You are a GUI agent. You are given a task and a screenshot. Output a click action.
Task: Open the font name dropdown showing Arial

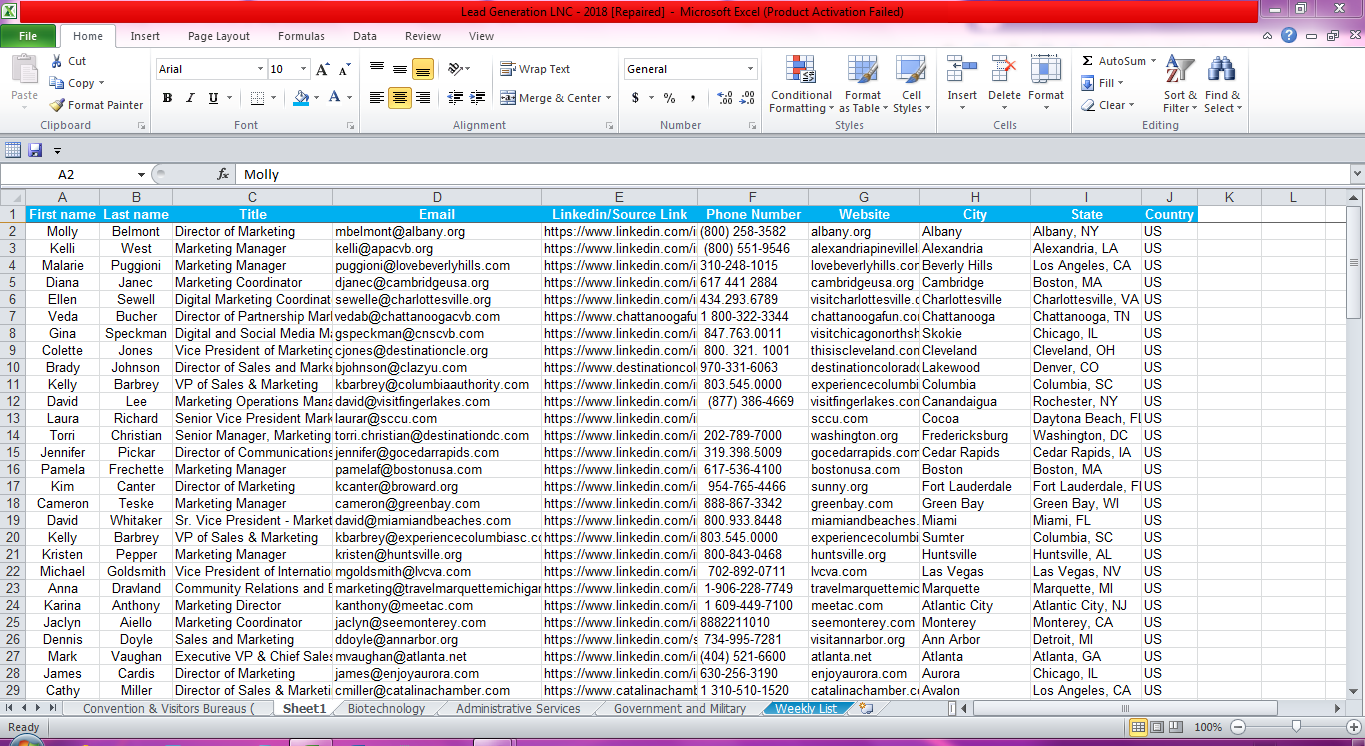[260, 69]
